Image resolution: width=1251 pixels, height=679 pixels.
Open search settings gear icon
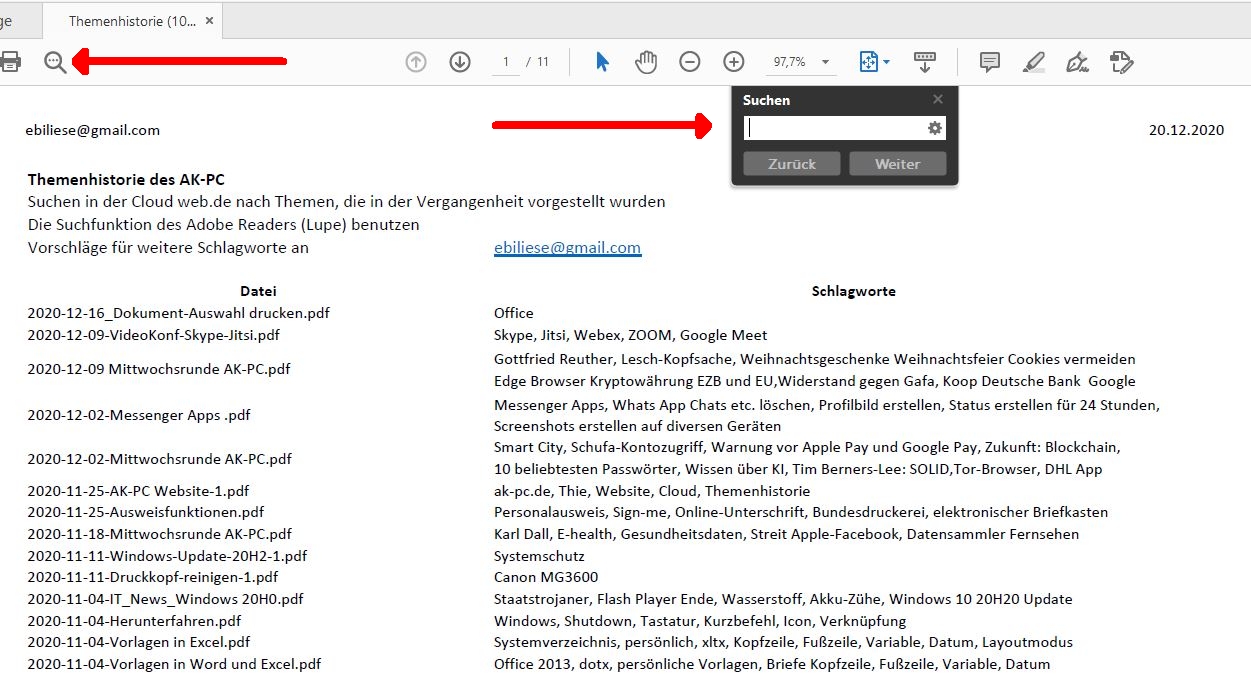[x=935, y=128]
